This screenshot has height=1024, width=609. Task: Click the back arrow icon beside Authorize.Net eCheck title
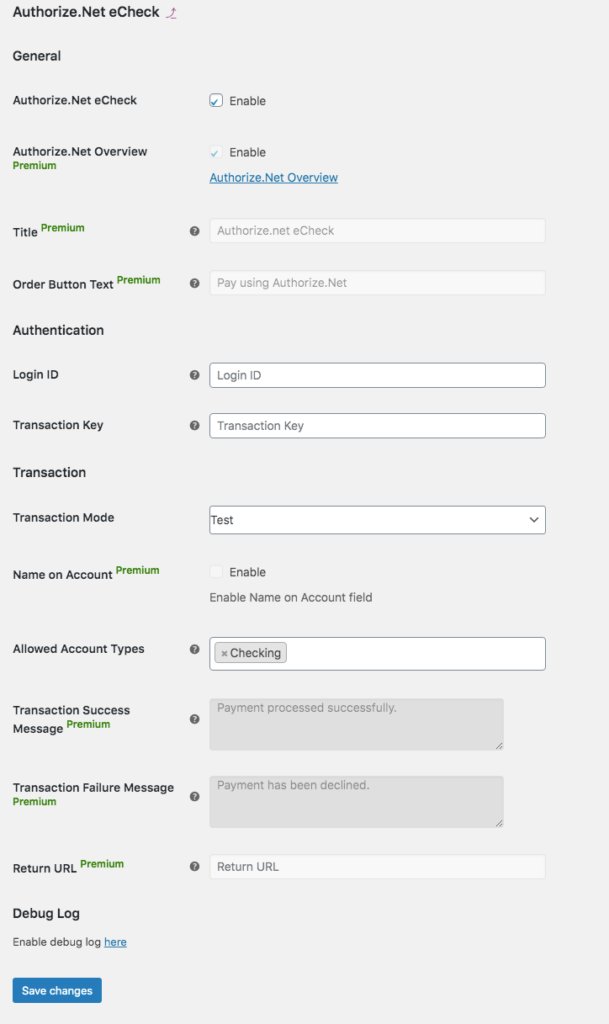[x=172, y=13]
